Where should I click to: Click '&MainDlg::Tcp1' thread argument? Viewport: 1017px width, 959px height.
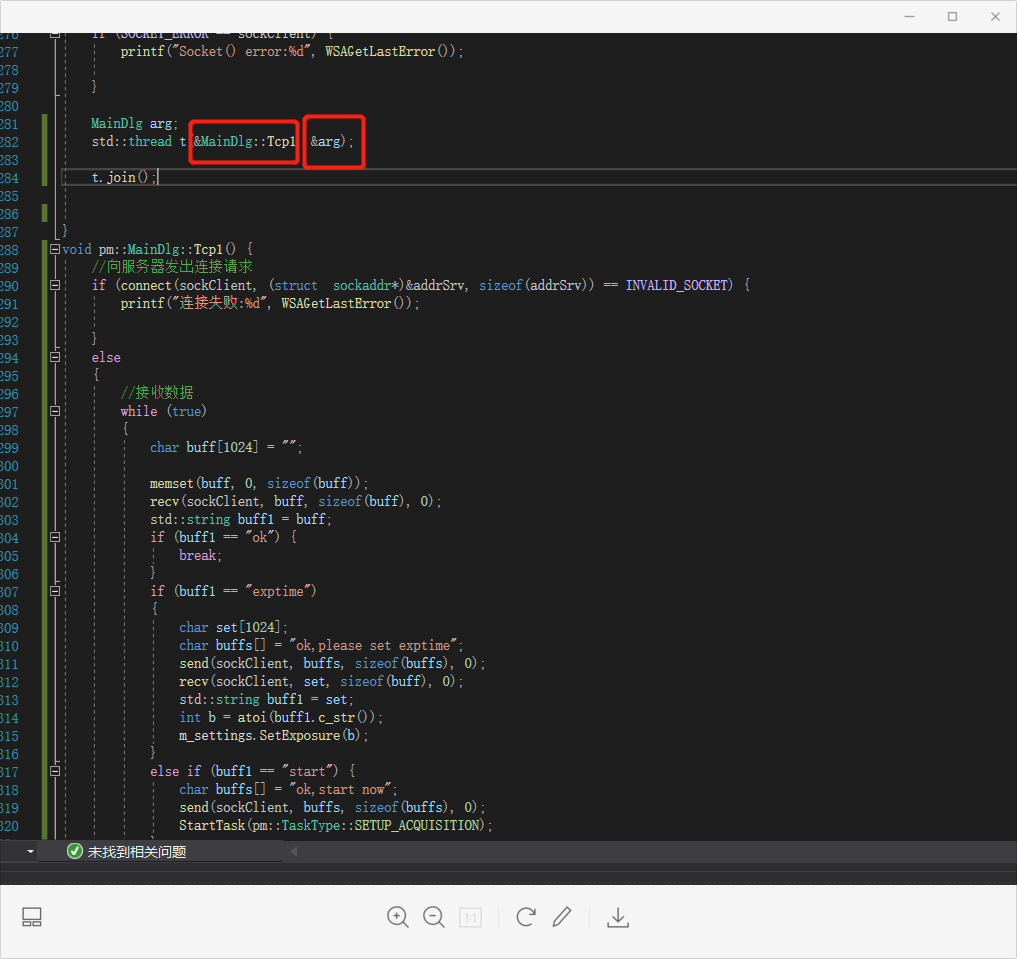[x=244, y=141]
